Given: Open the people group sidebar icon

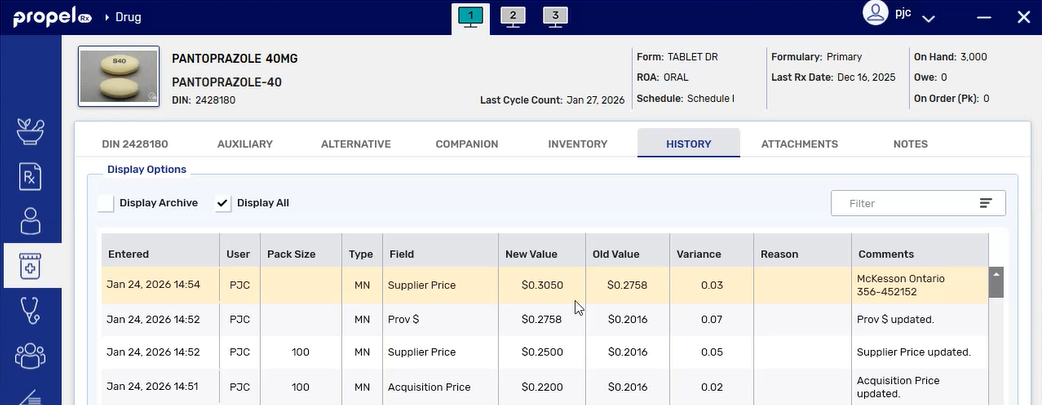Looking at the screenshot, I should click(30, 355).
